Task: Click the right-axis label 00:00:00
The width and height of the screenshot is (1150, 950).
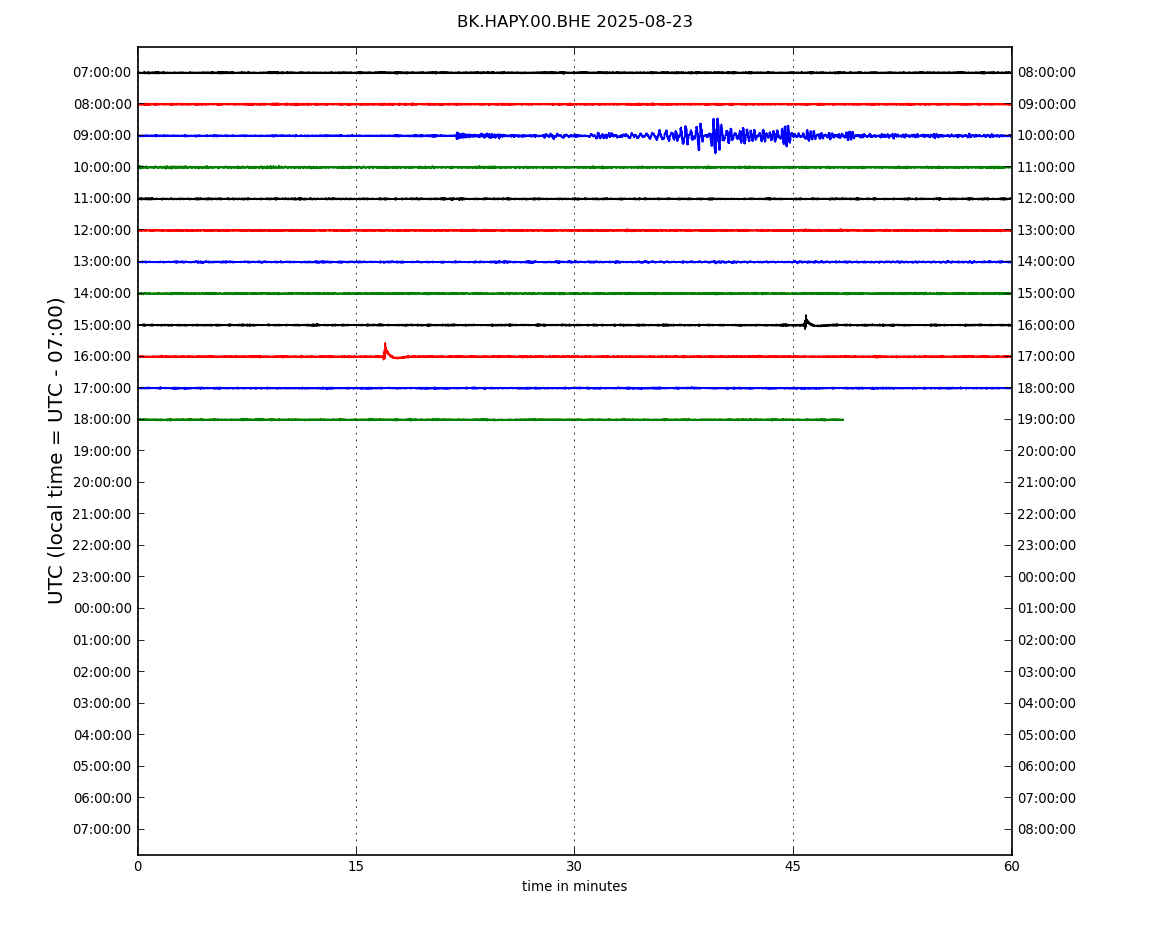Action: tap(1047, 577)
